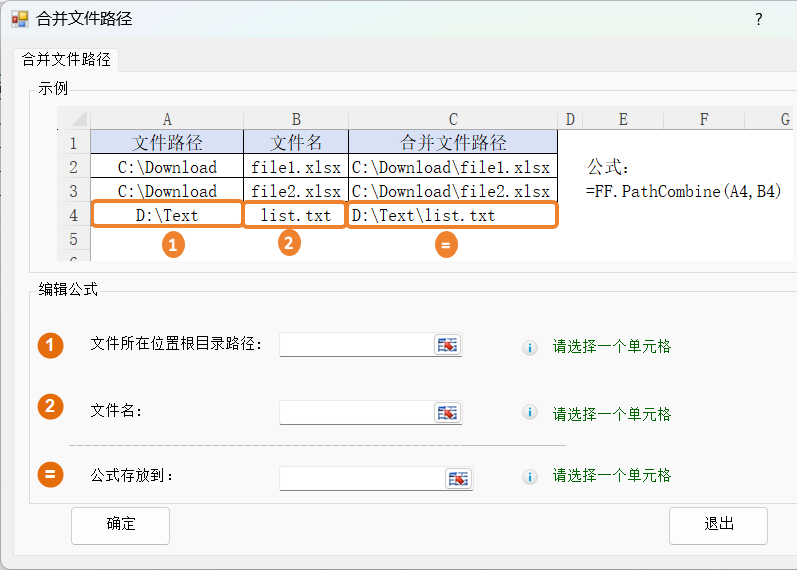Switch to the 合并文件路径 tab

(66, 59)
